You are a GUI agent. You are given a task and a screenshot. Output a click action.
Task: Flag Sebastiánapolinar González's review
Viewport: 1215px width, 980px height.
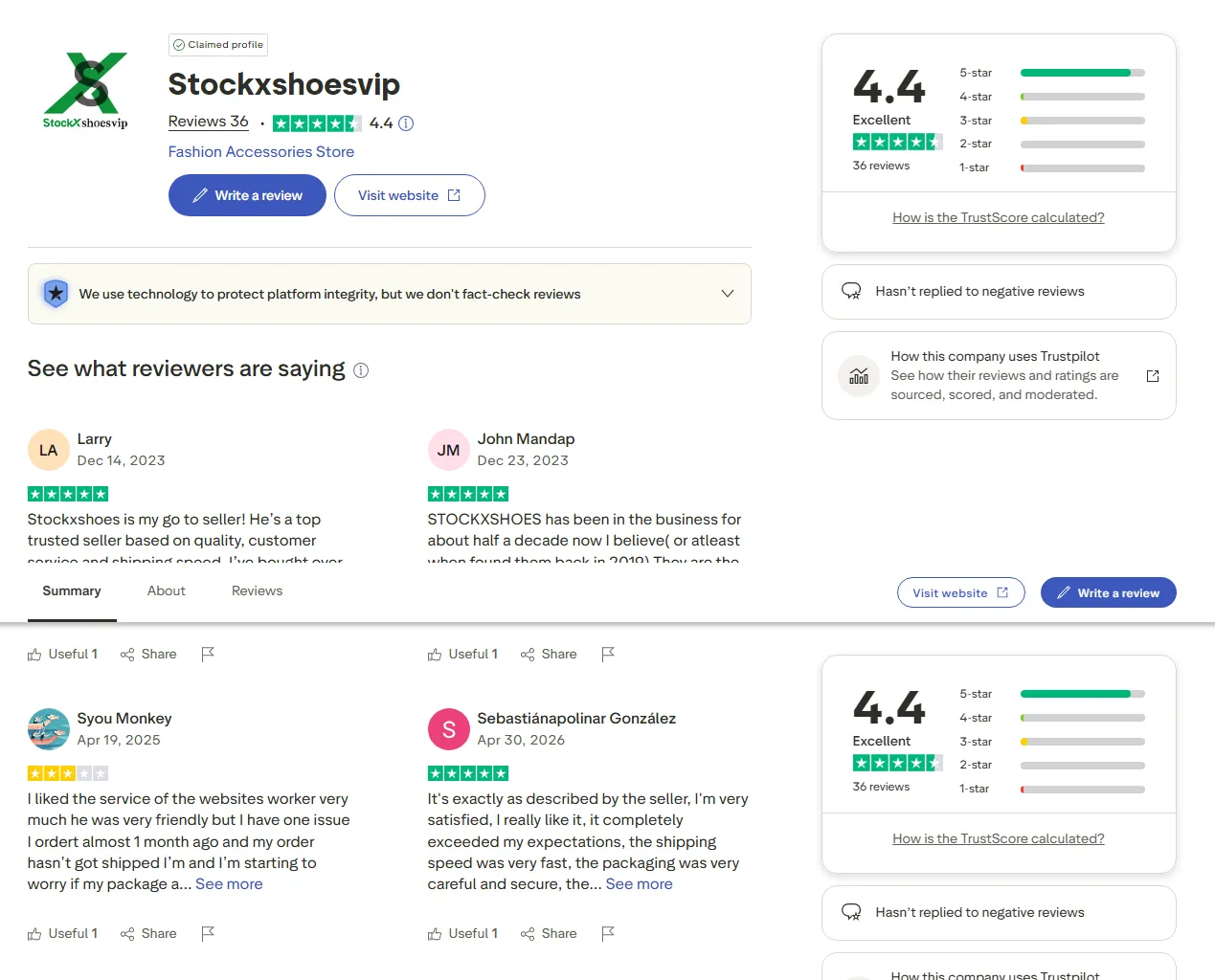pos(608,934)
